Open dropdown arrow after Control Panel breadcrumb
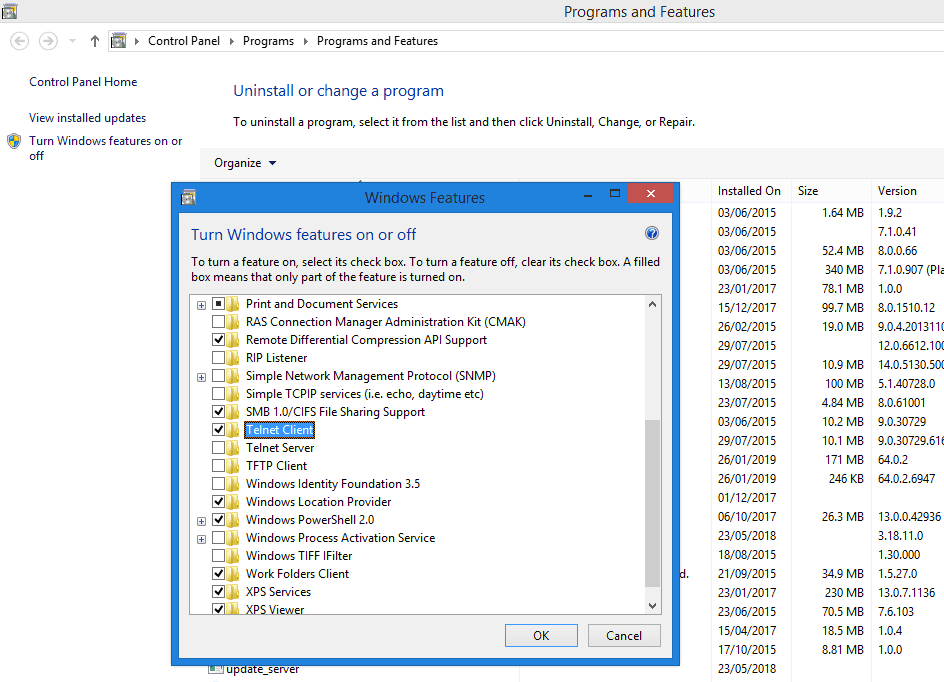944x682 pixels. (x=232, y=41)
